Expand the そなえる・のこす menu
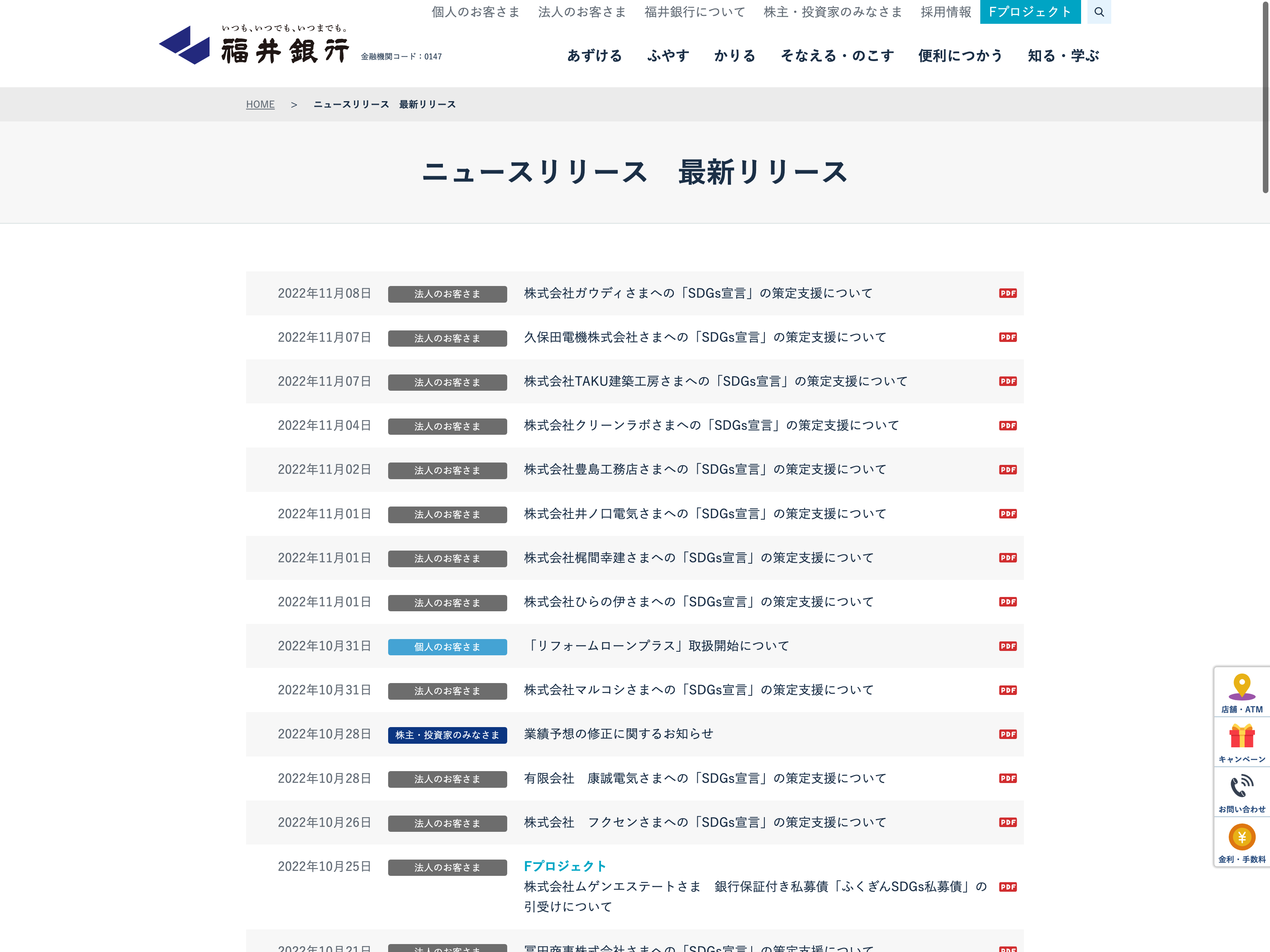The width and height of the screenshot is (1270, 952). (x=837, y=56)
